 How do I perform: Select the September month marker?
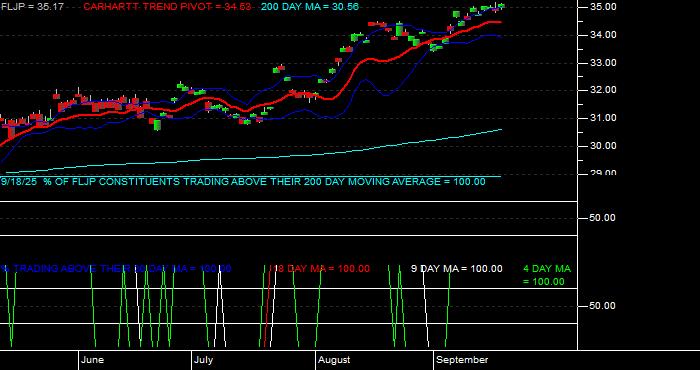(462, 360)
